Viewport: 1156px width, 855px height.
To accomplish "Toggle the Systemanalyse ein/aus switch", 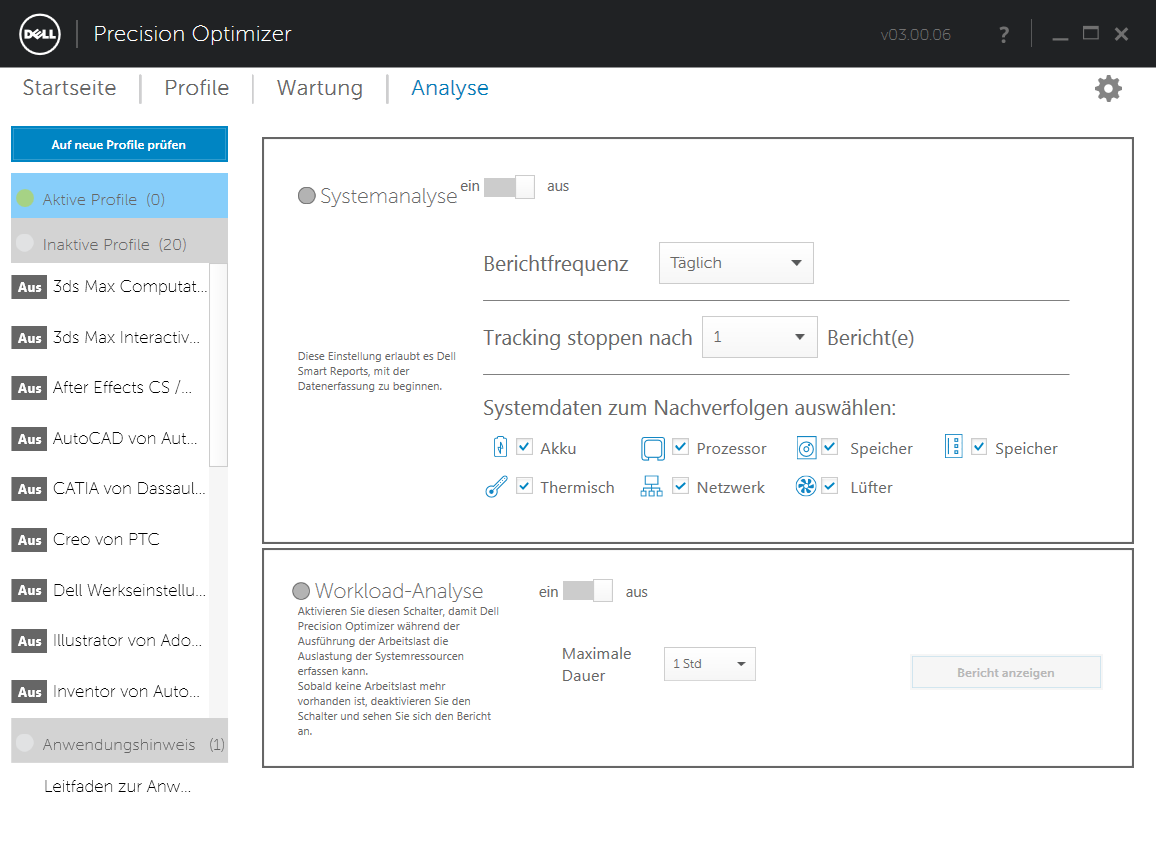I will tap(509, 186).
